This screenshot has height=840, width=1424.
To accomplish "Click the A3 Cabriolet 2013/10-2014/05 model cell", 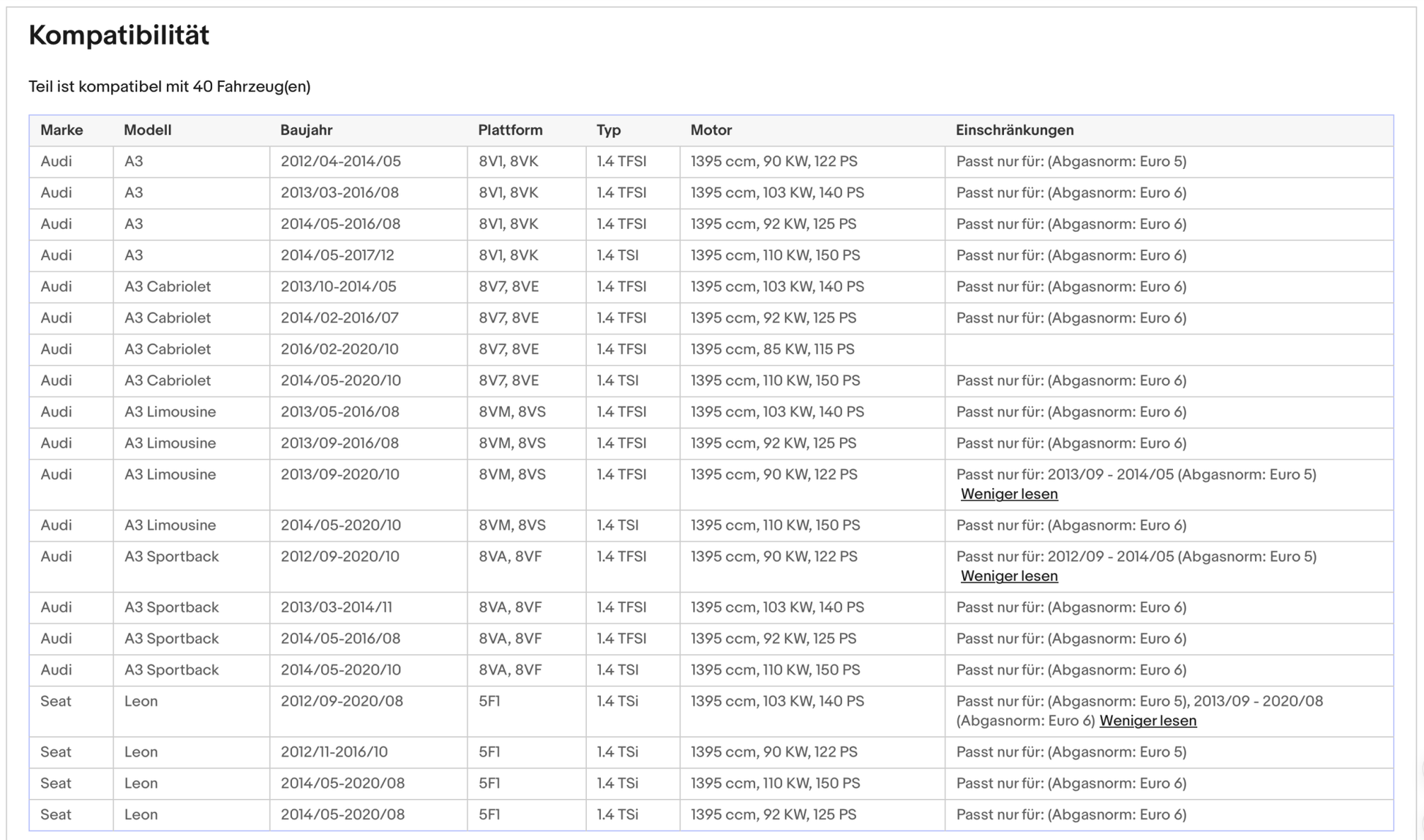I will tap(167, 287).
